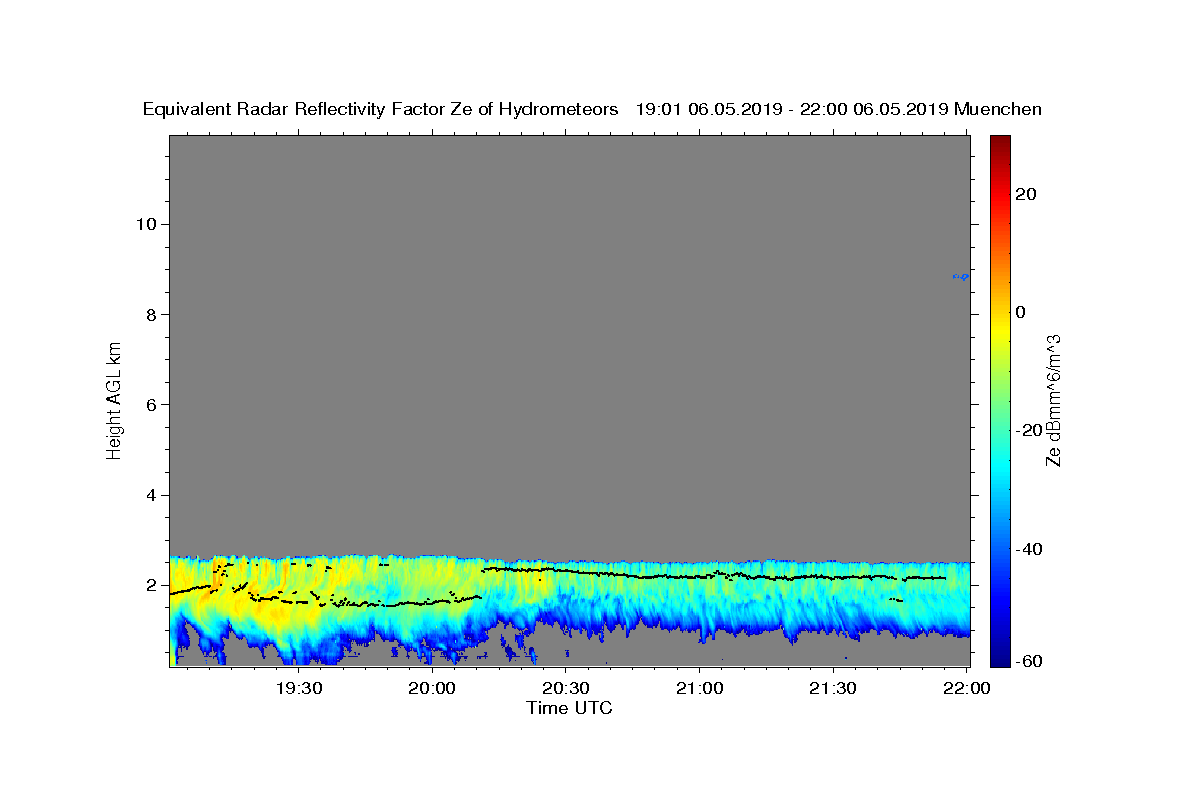The width and height of the screenshot is (1200, 800).
Task: Click the 21:30 time tick label
Action: [832, 688]
